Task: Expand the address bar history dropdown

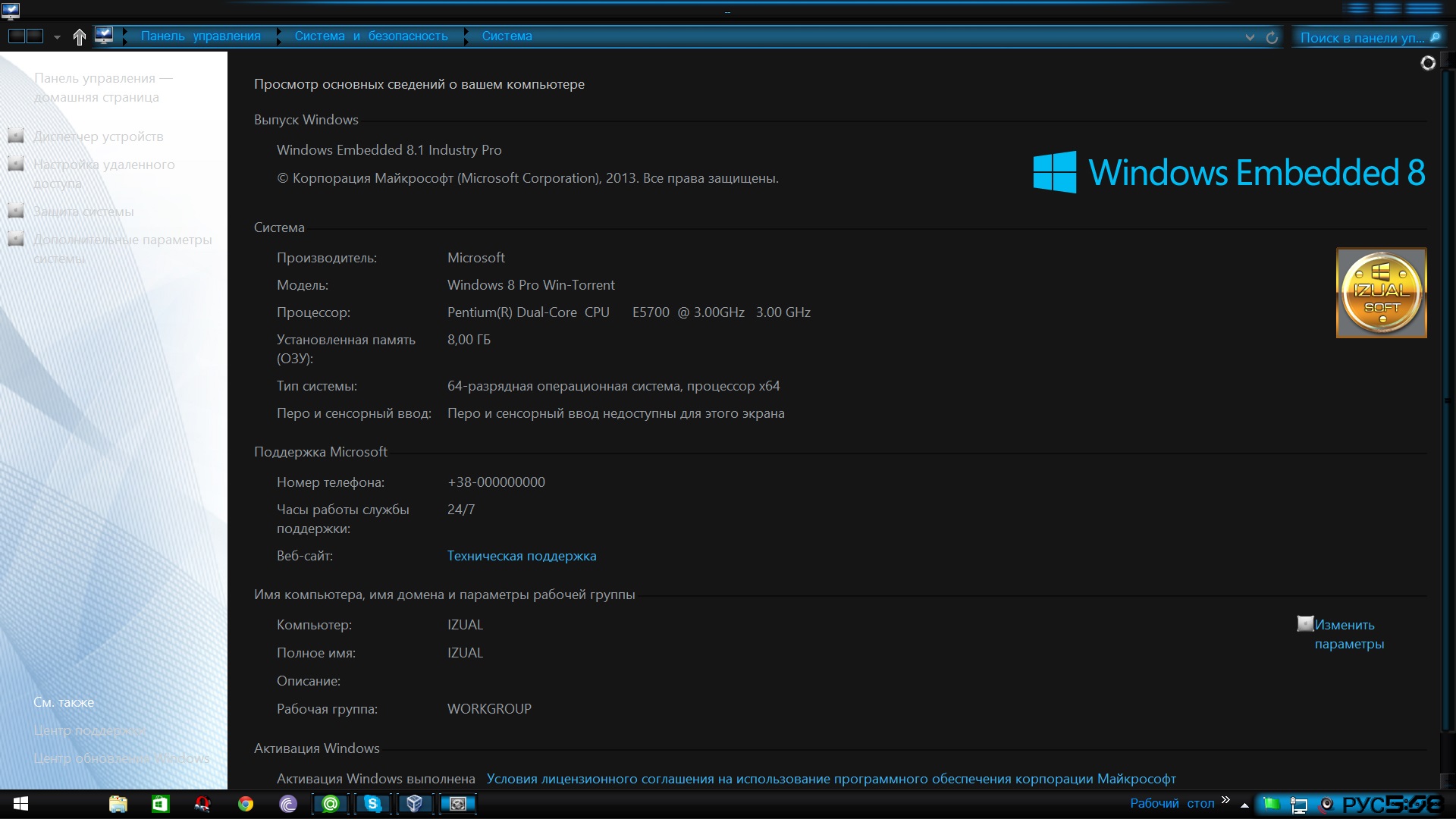Action: [1250, 37]
